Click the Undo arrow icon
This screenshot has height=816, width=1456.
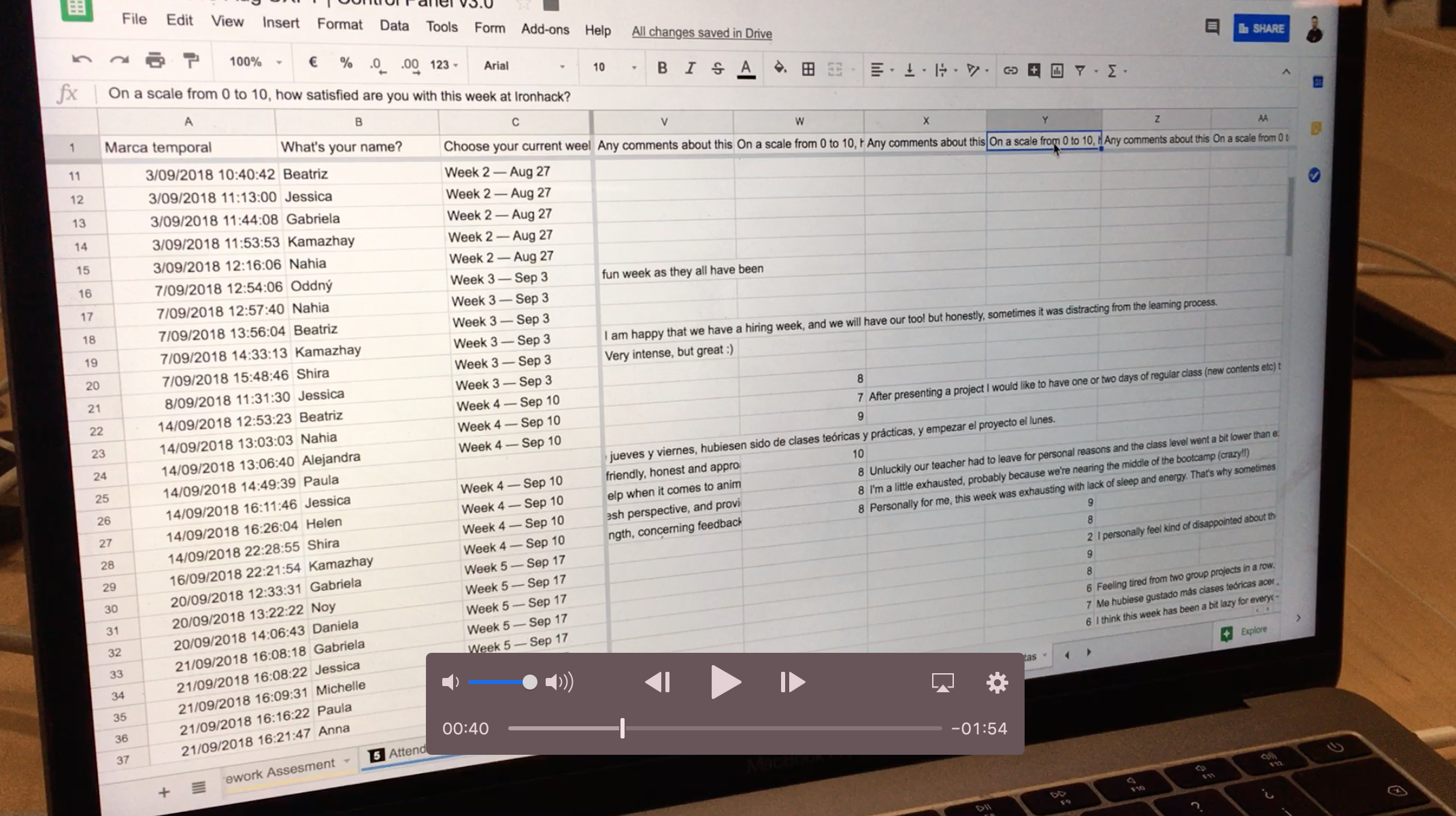(x=82, y=60)
